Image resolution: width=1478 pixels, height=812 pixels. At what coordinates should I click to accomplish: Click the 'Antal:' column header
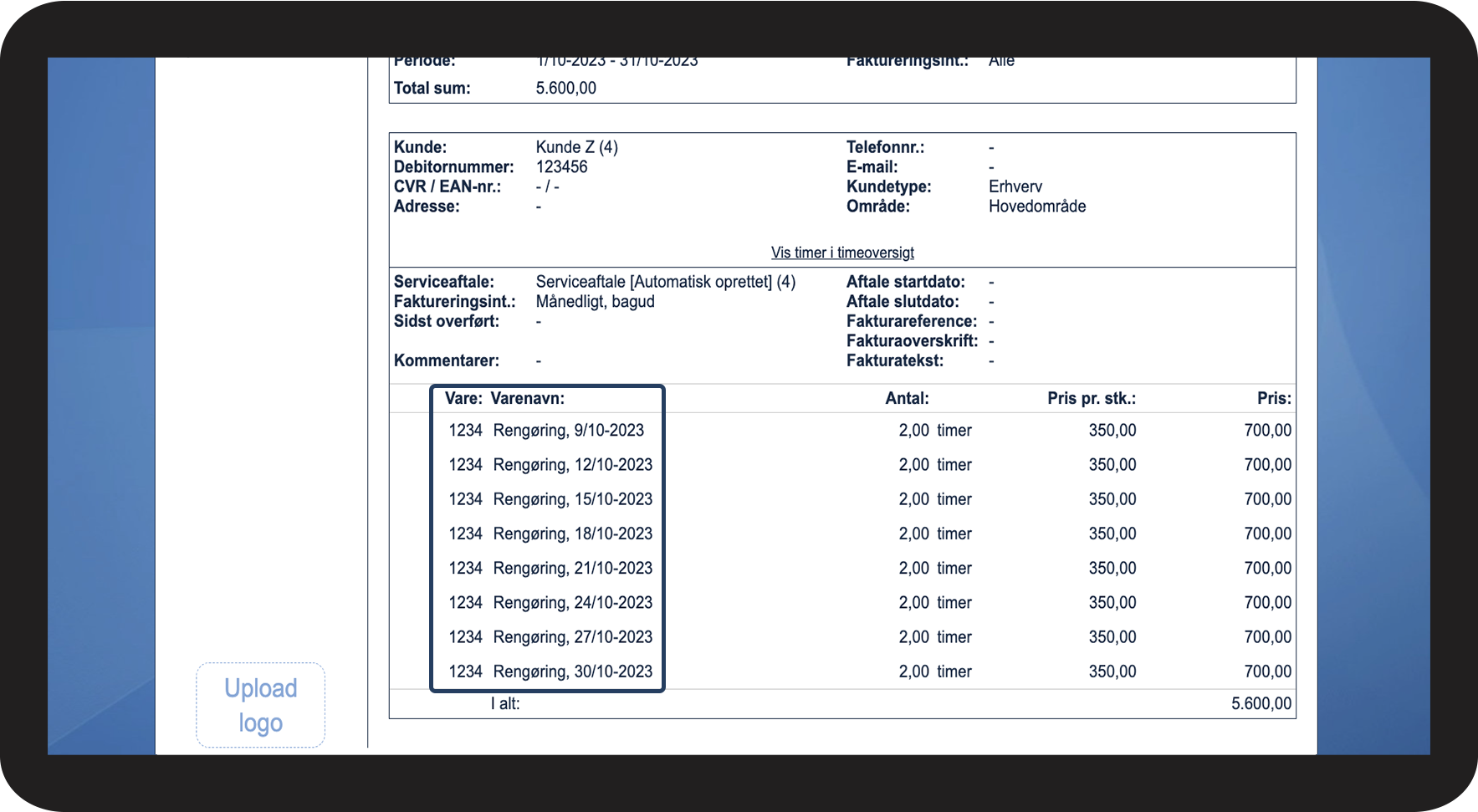(x=907, y=398)
